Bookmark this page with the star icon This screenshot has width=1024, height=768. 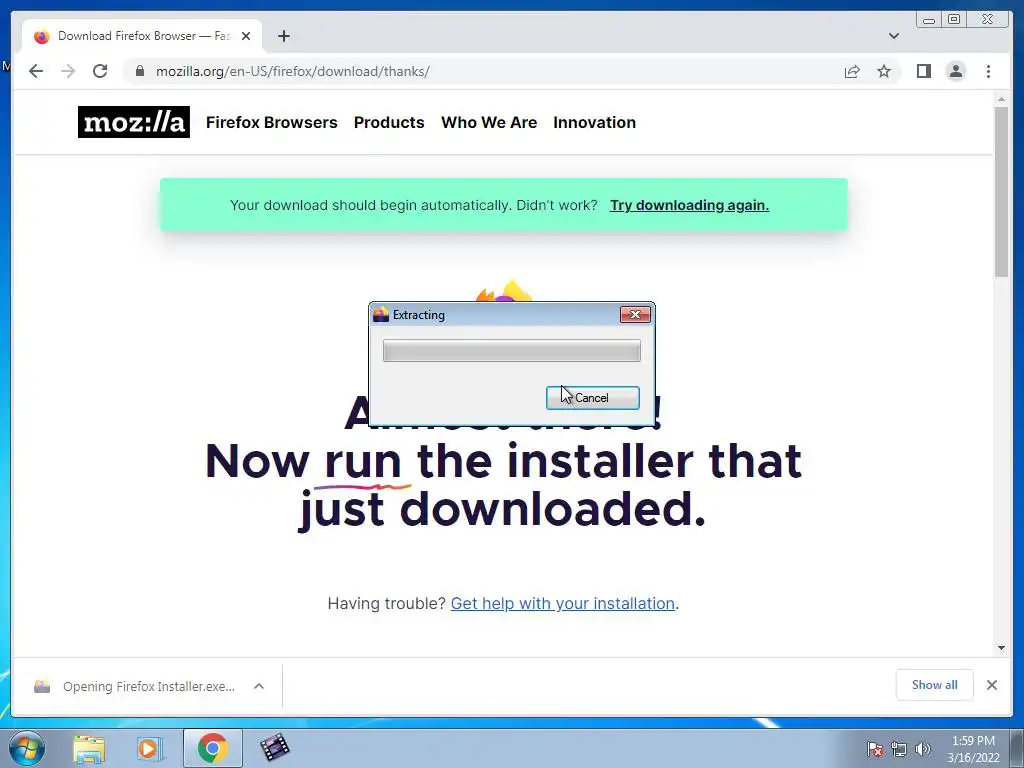coord(884,71)
